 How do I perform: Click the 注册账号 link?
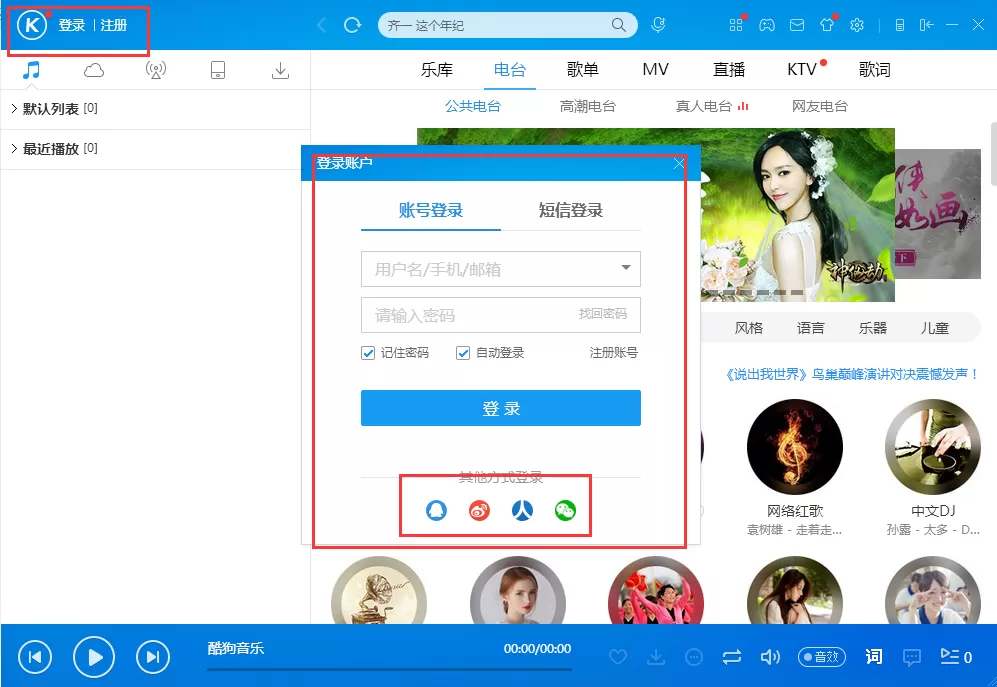pos(614,353)
